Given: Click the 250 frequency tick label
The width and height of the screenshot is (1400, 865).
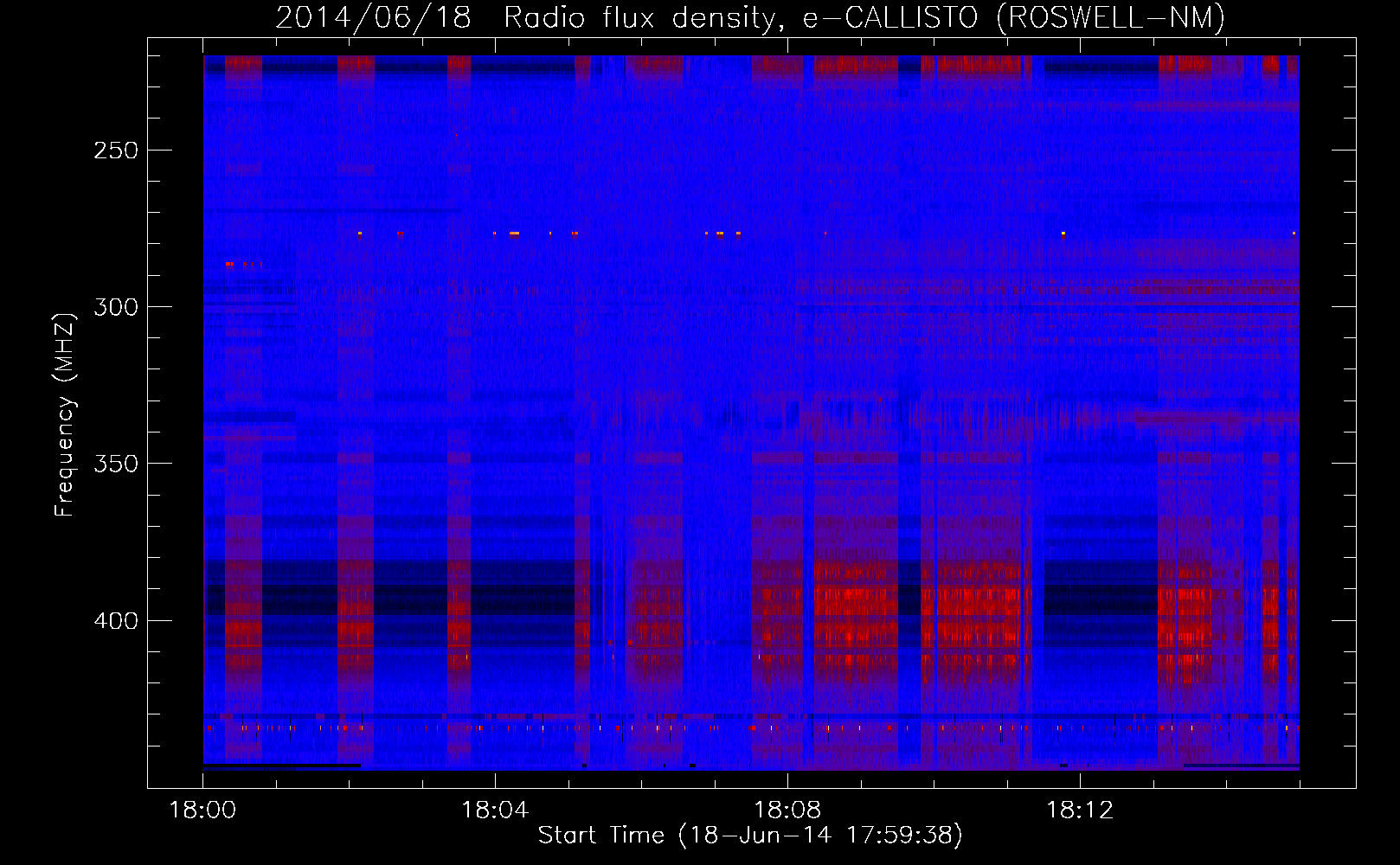Looking at the screenshot, I should click(x=116, y=151).
